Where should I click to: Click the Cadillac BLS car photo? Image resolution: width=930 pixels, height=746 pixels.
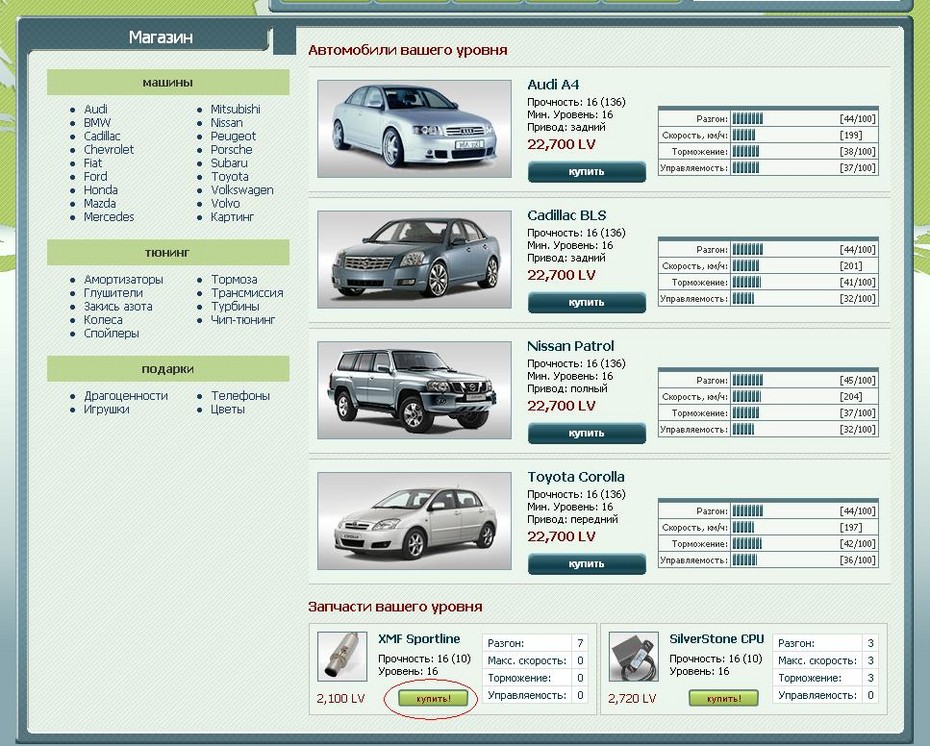[x=415, y=260]
